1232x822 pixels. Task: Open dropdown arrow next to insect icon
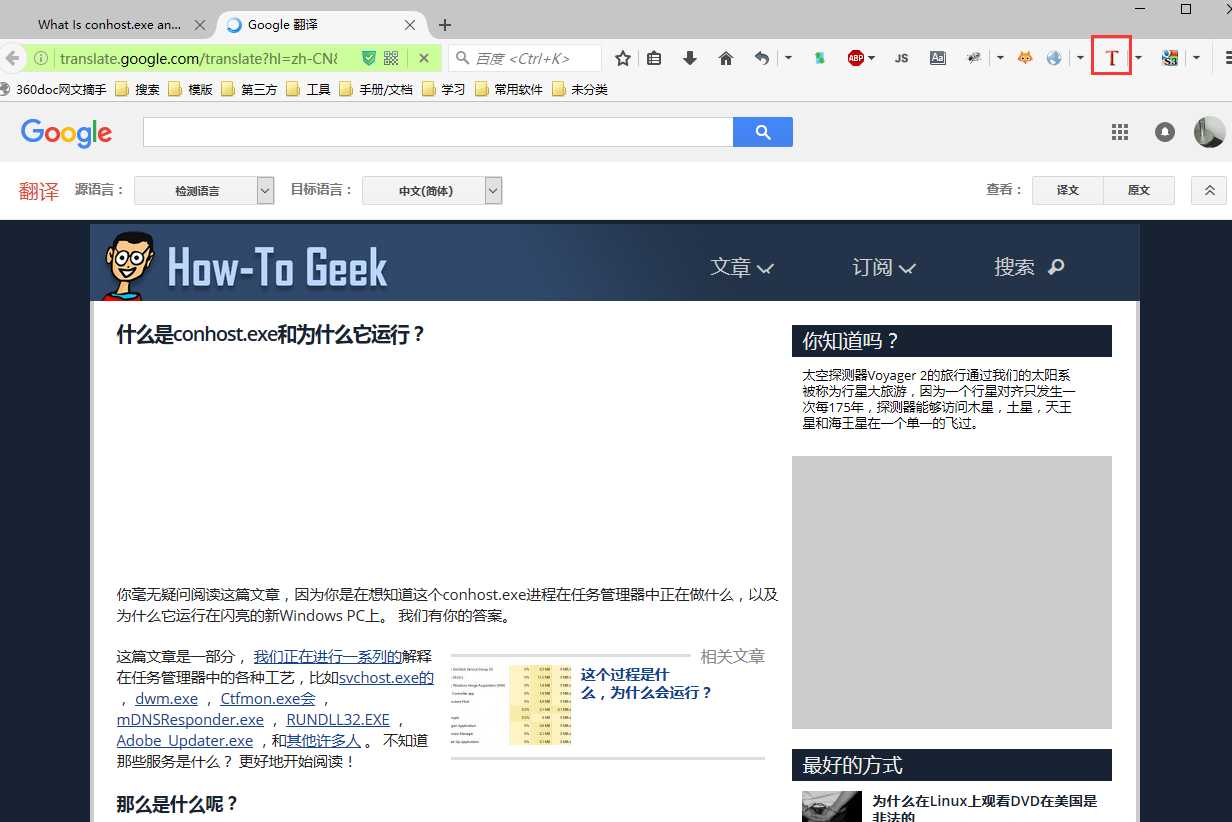click(x=1000, y=58)
